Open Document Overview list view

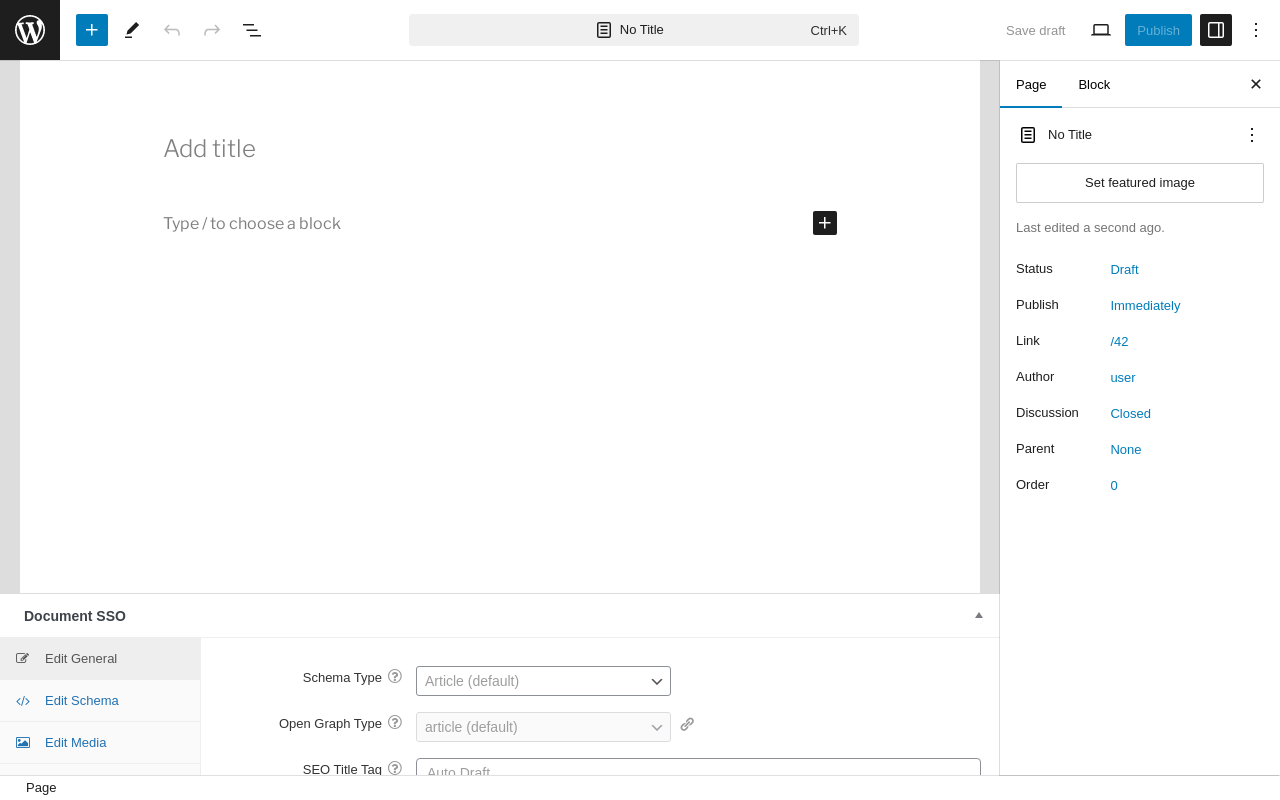(252, 30)
